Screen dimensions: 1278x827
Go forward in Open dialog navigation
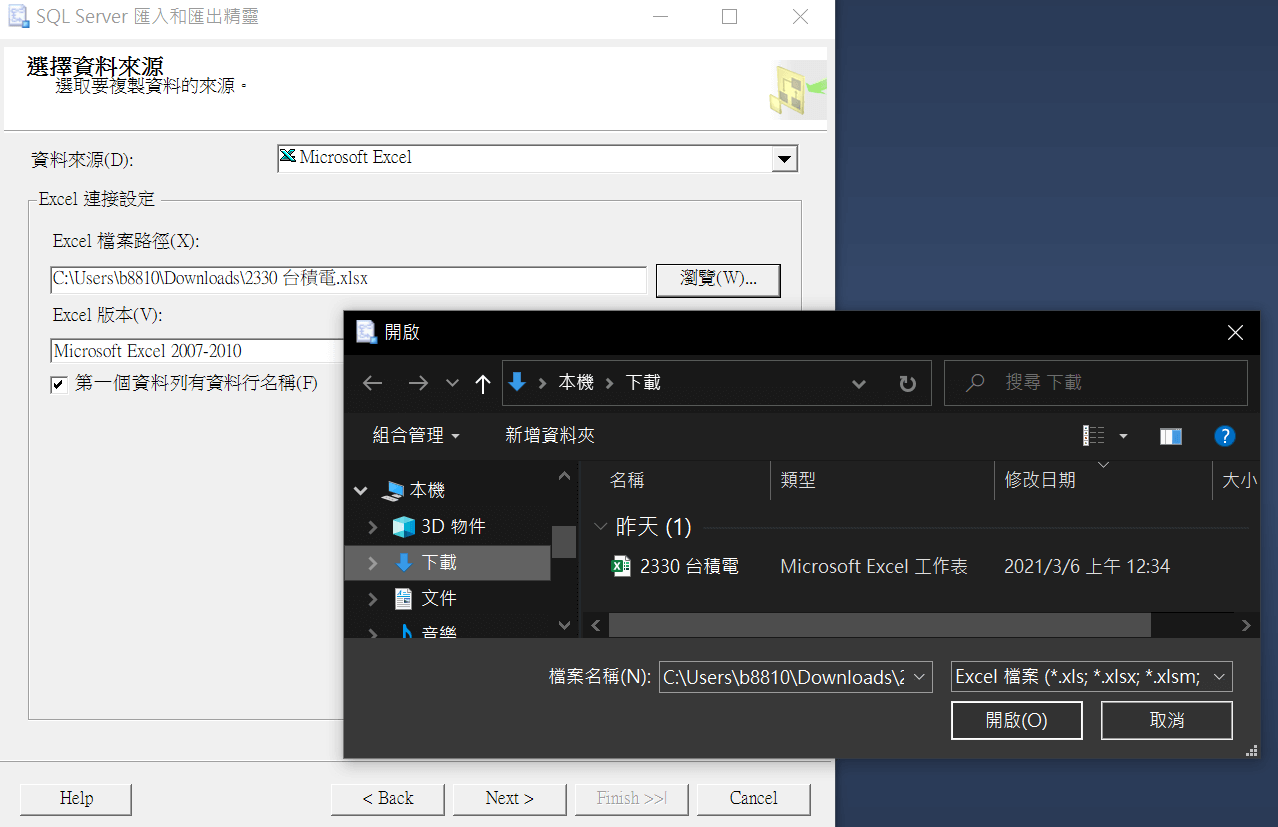coord(418,383)
